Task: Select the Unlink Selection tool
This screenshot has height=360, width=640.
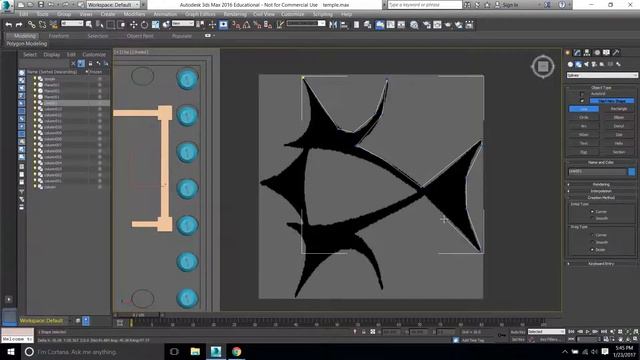Action: coord(42,25)
